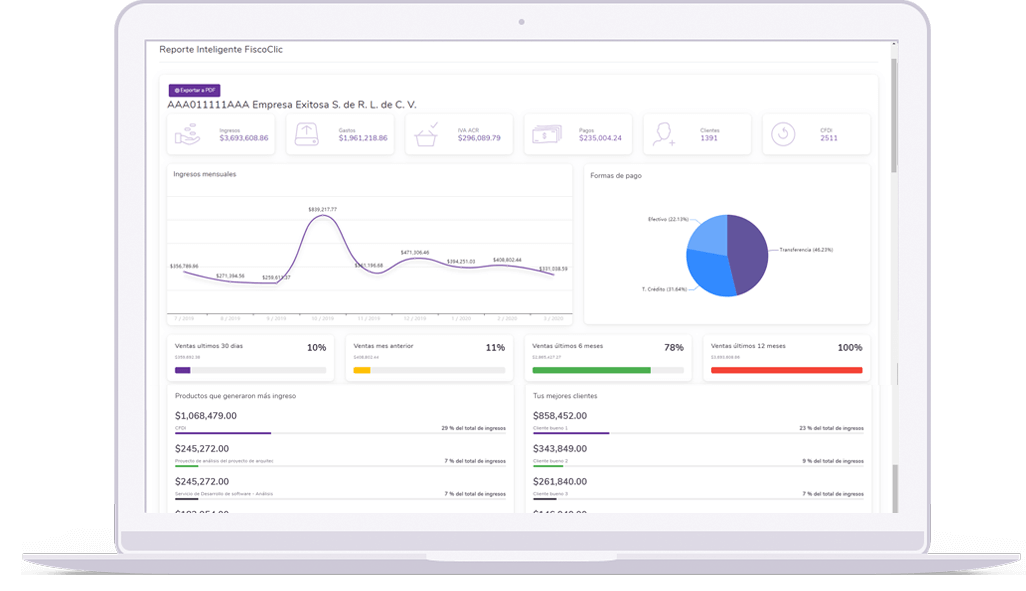
Task: Click the red Ventas últimos 12 meses bar
Action: tap(786, 370)
